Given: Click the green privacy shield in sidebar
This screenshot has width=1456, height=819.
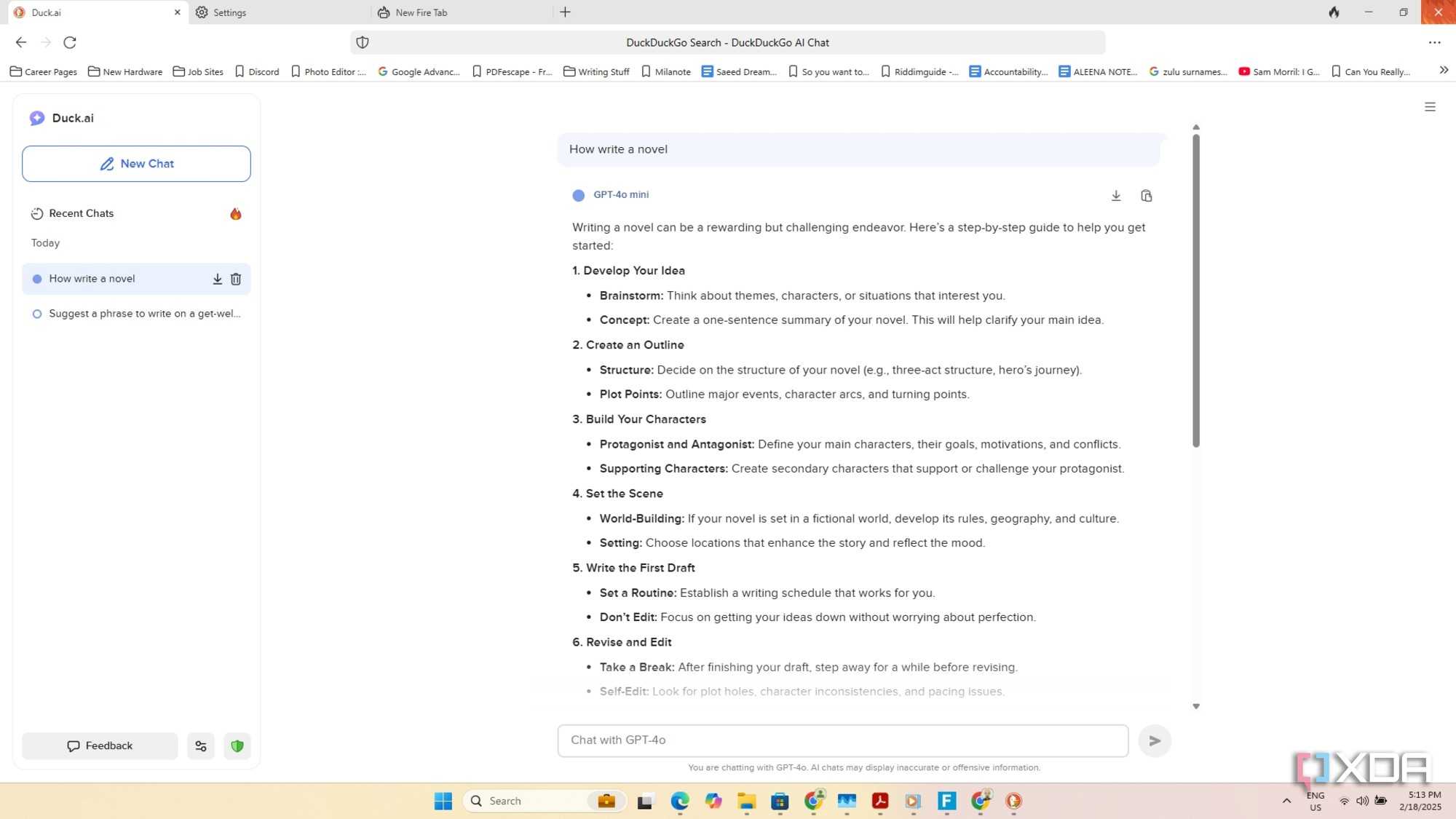Looking at the screenshot, I should tap(237, 746).
